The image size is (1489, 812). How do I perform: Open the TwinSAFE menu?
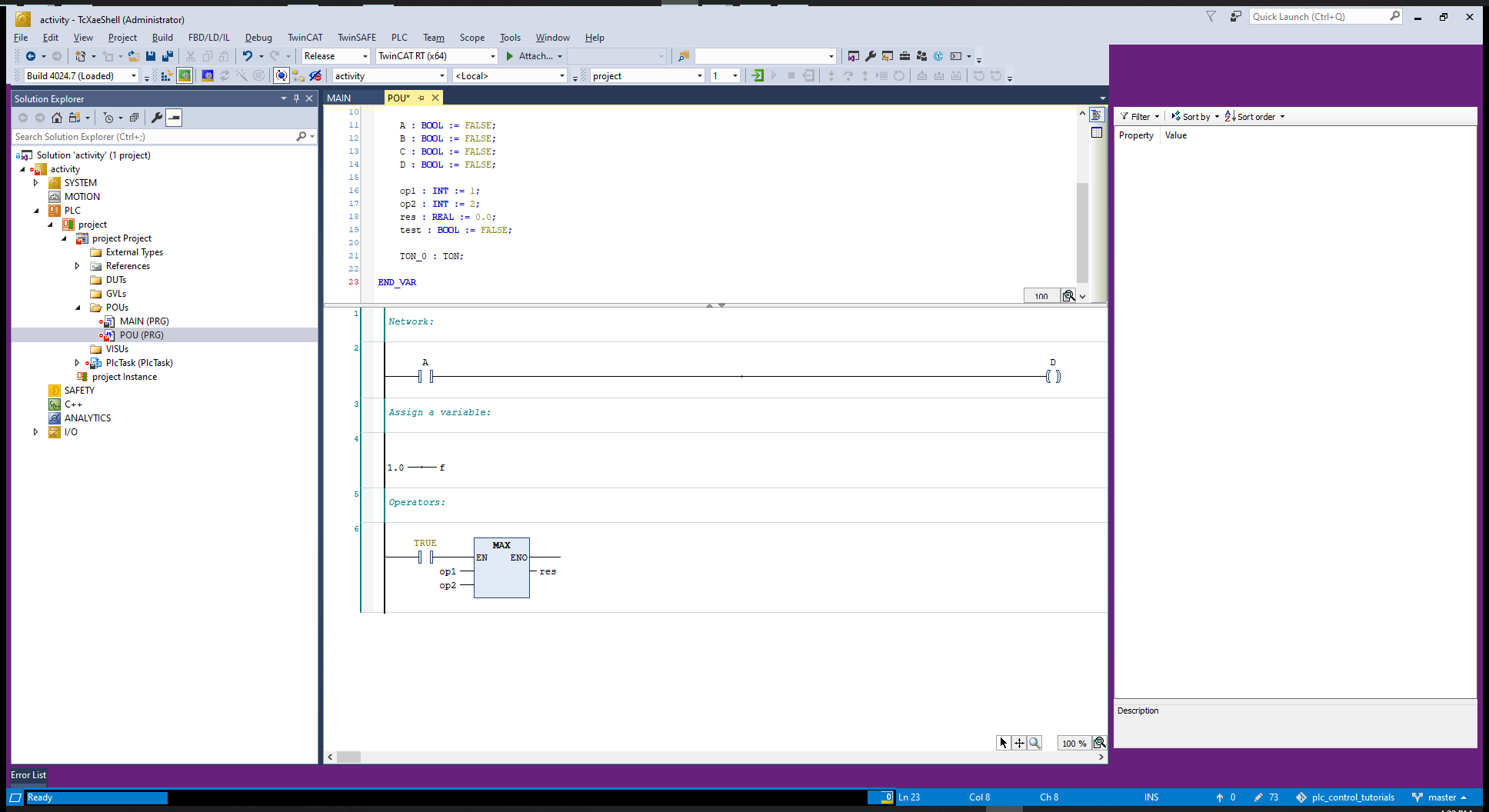click(357, 37)
